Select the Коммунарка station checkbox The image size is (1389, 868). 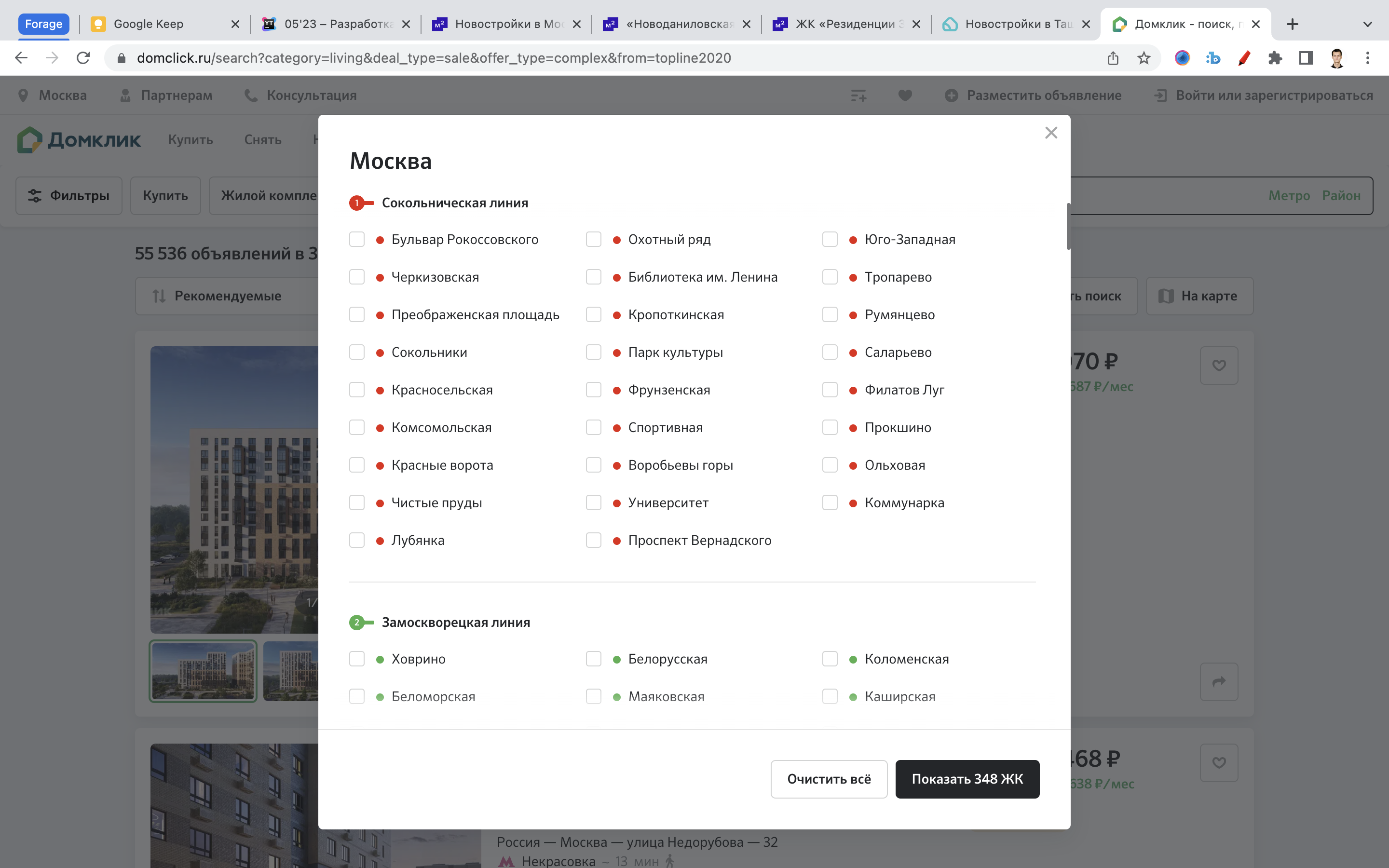click(830, 502)
